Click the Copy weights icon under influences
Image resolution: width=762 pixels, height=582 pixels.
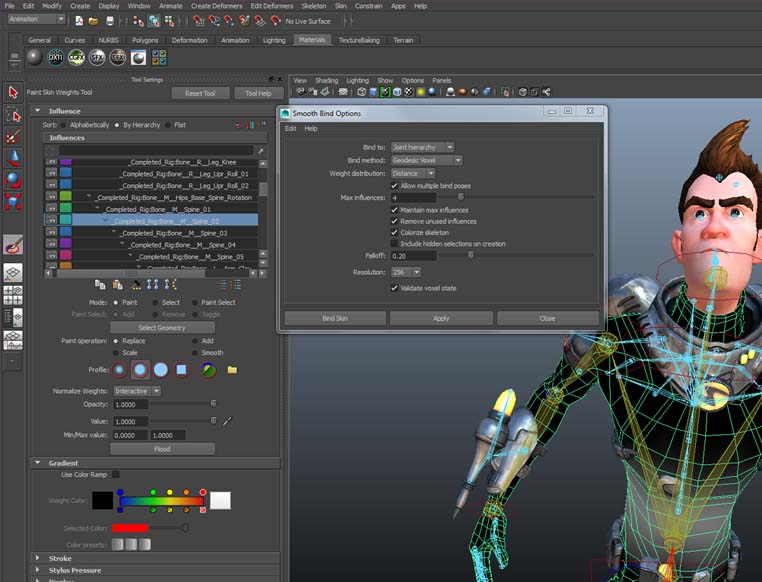pos(100,285)
